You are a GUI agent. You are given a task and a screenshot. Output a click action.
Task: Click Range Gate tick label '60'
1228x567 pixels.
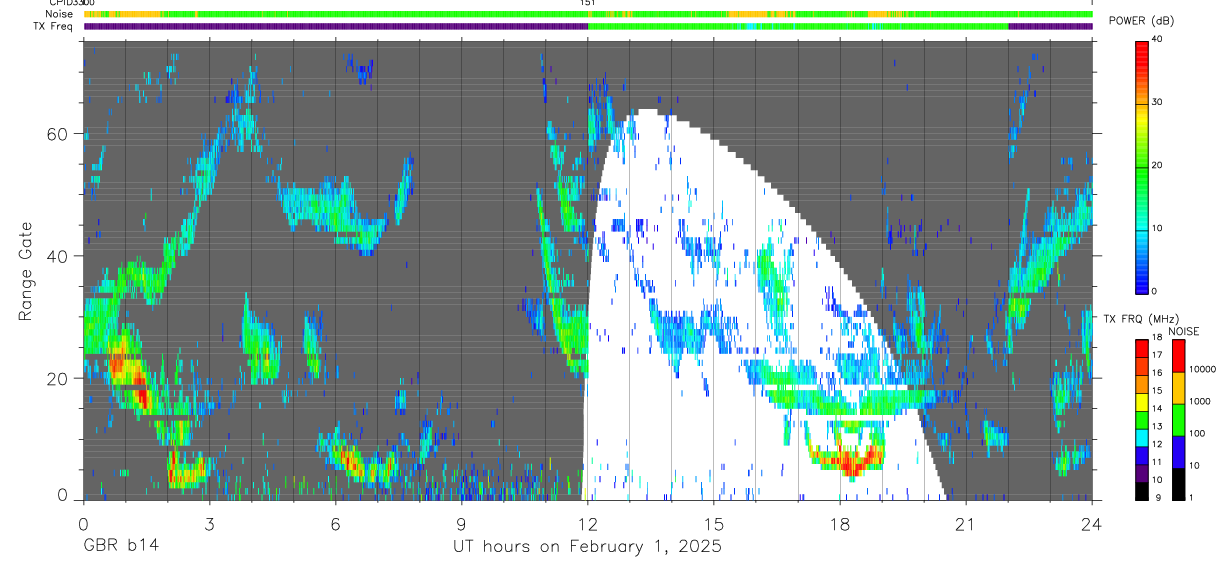(x=58, y=134)
